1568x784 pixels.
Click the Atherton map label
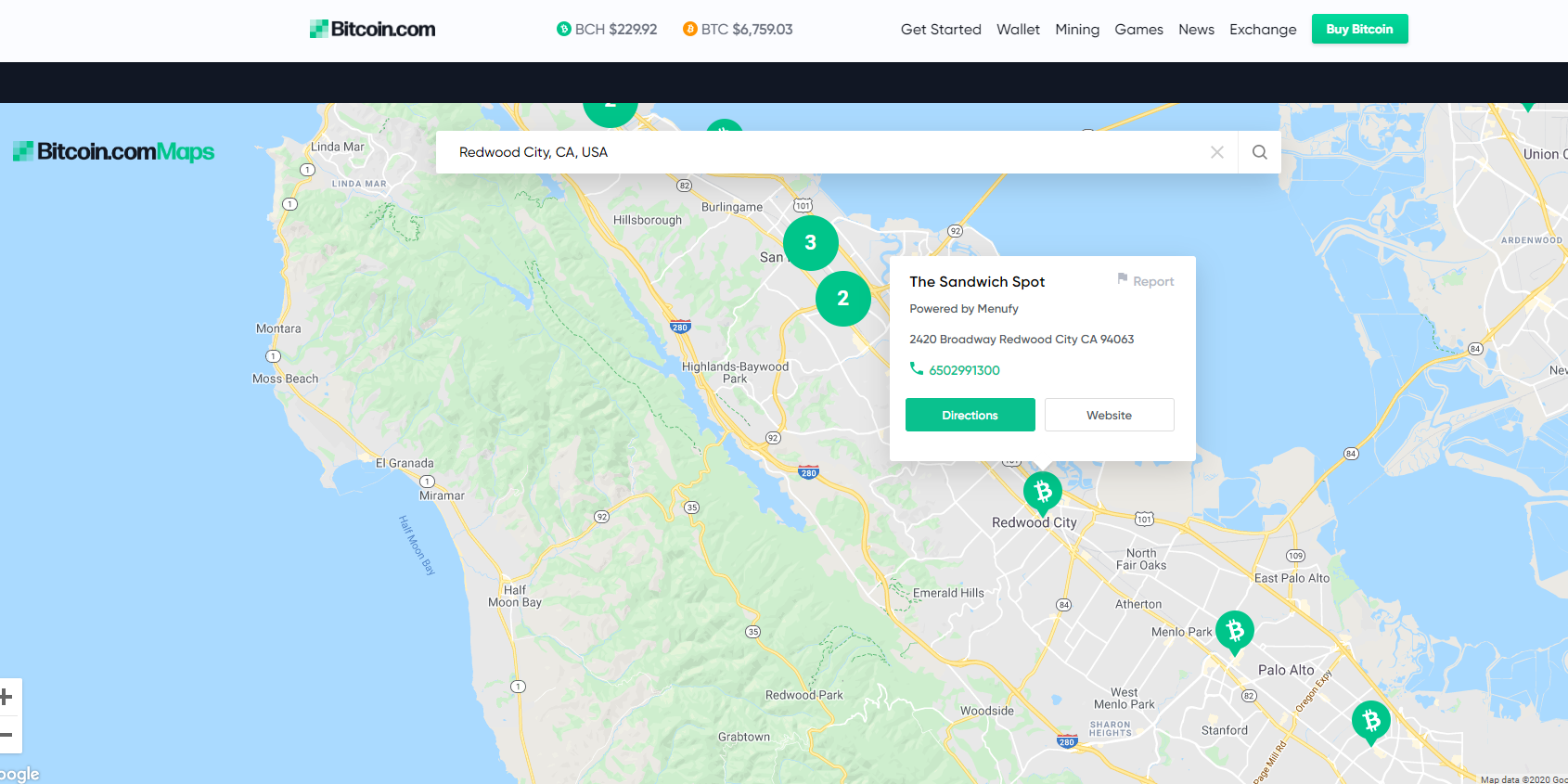click(x=1138, y=604)
